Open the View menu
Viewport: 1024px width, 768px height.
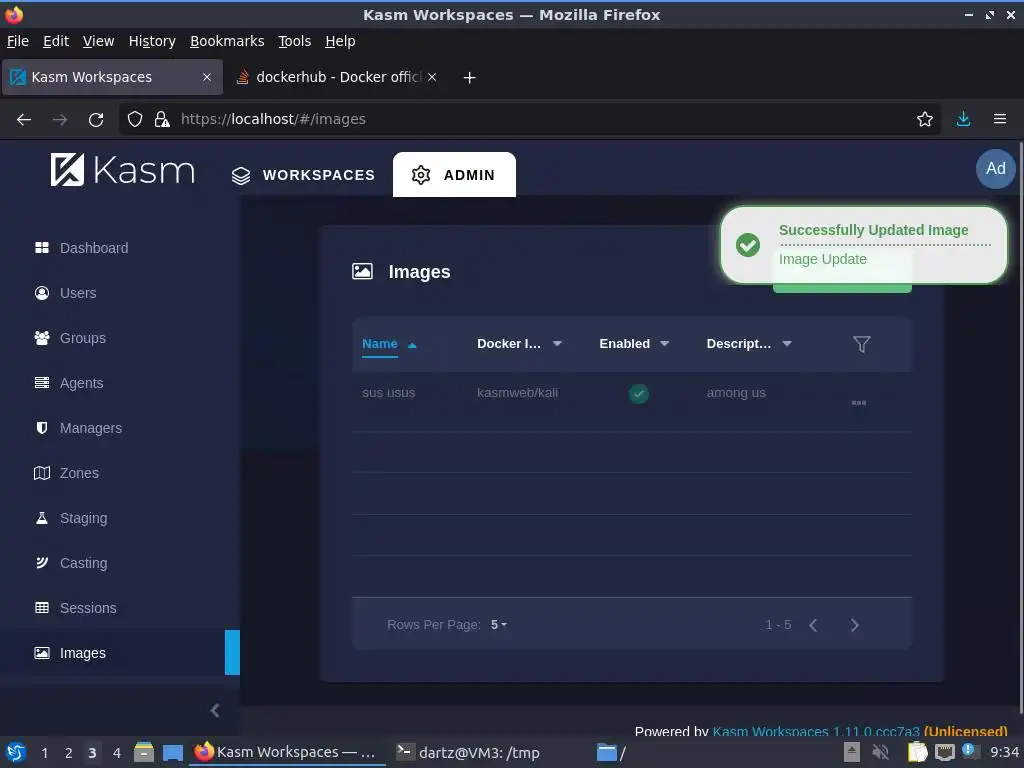click(x=99, y=41)
